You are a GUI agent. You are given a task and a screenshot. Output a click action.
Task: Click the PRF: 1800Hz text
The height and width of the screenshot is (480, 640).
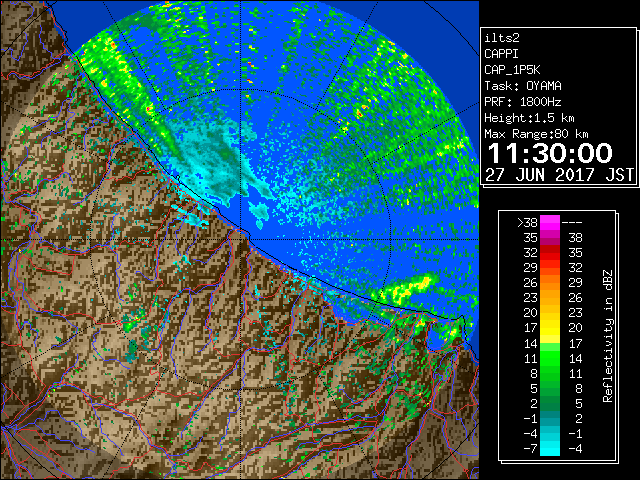point(523,102)
